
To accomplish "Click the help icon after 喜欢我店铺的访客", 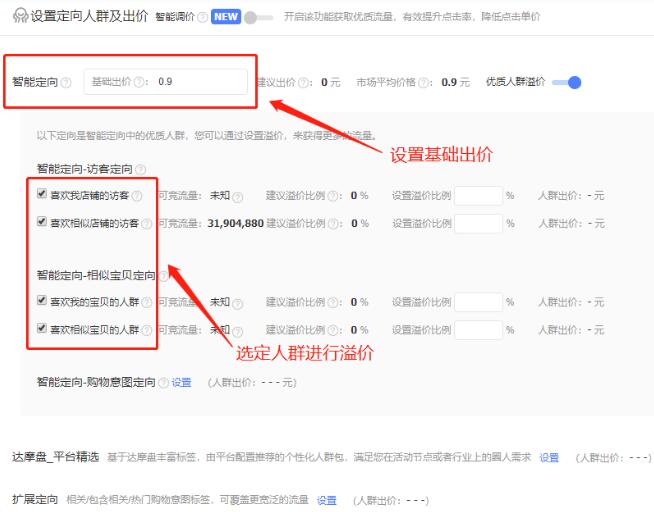I will point(137,196).
